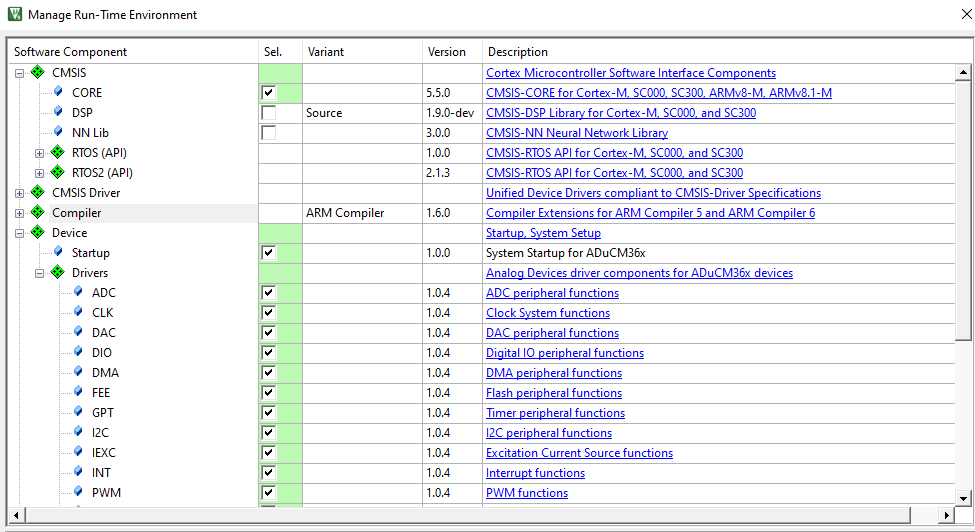Click the I2C blue gem icon

click(x=78, y=431)
